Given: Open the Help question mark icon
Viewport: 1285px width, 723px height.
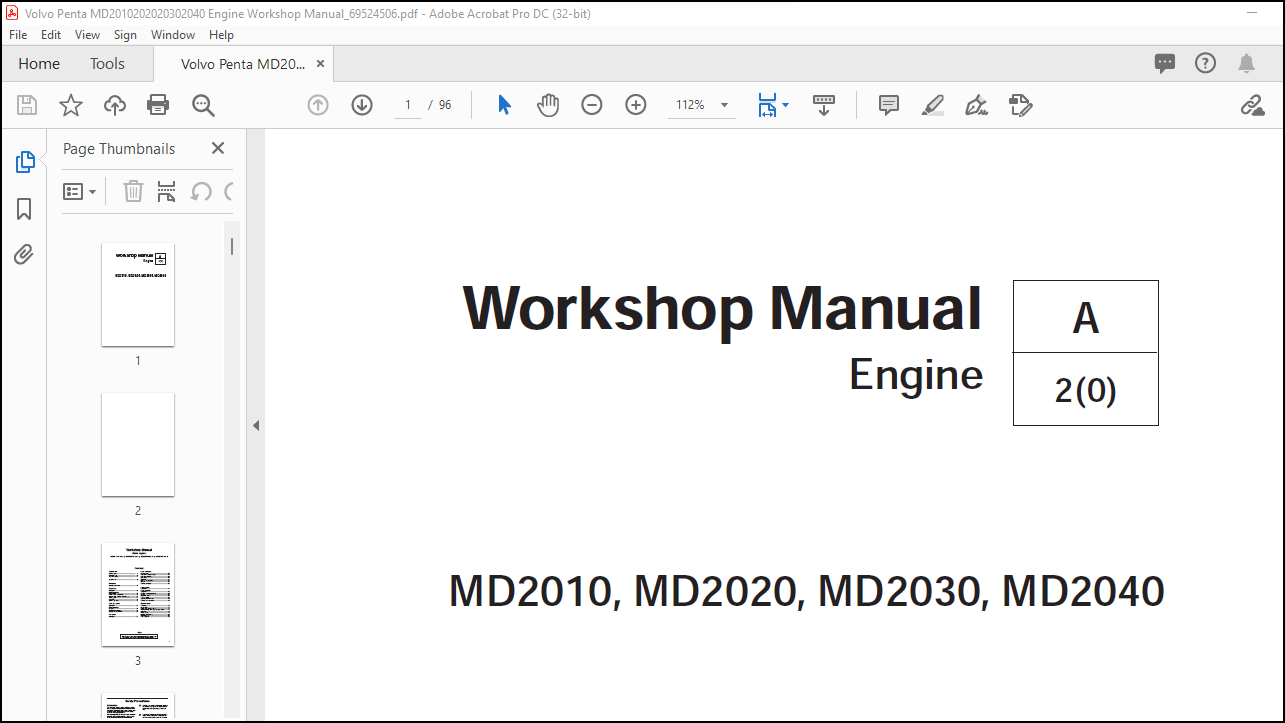Looking at the screenshot, I should tap(1206, 63).
